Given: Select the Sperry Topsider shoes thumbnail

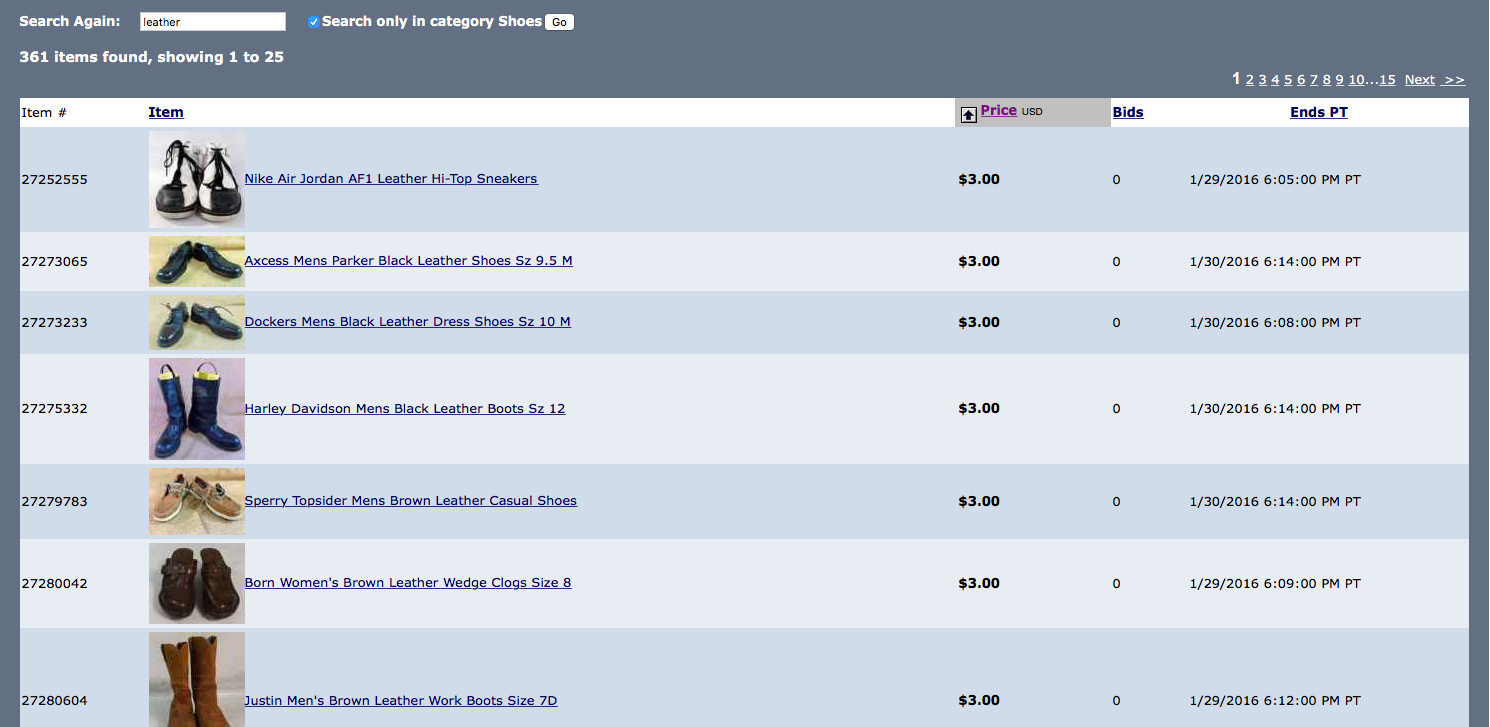Looking at the screenshot, I should (x=196, y=501).
